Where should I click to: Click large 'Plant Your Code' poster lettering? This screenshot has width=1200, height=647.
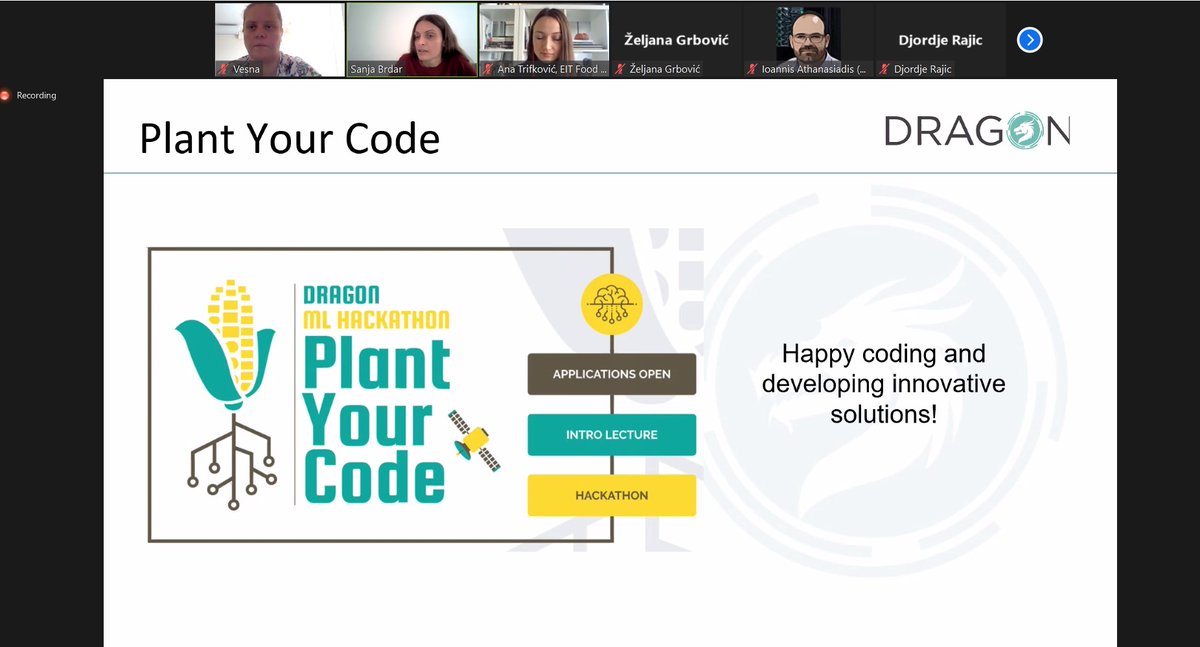[x=376, y=420]
